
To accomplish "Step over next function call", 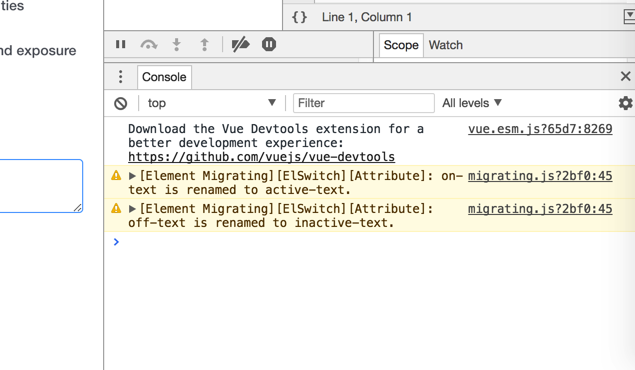I will [149, 44].
